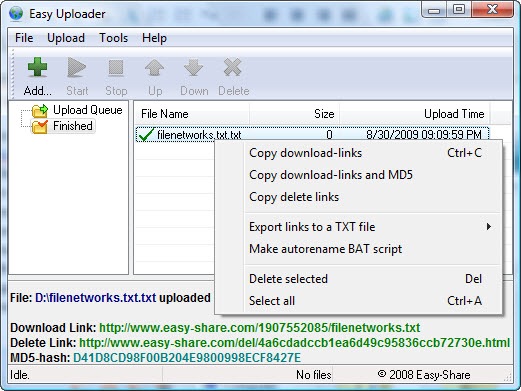Select Finished in the tree
Image resolution: width=521 pixels, height=391 pixels.
[73, 126]
